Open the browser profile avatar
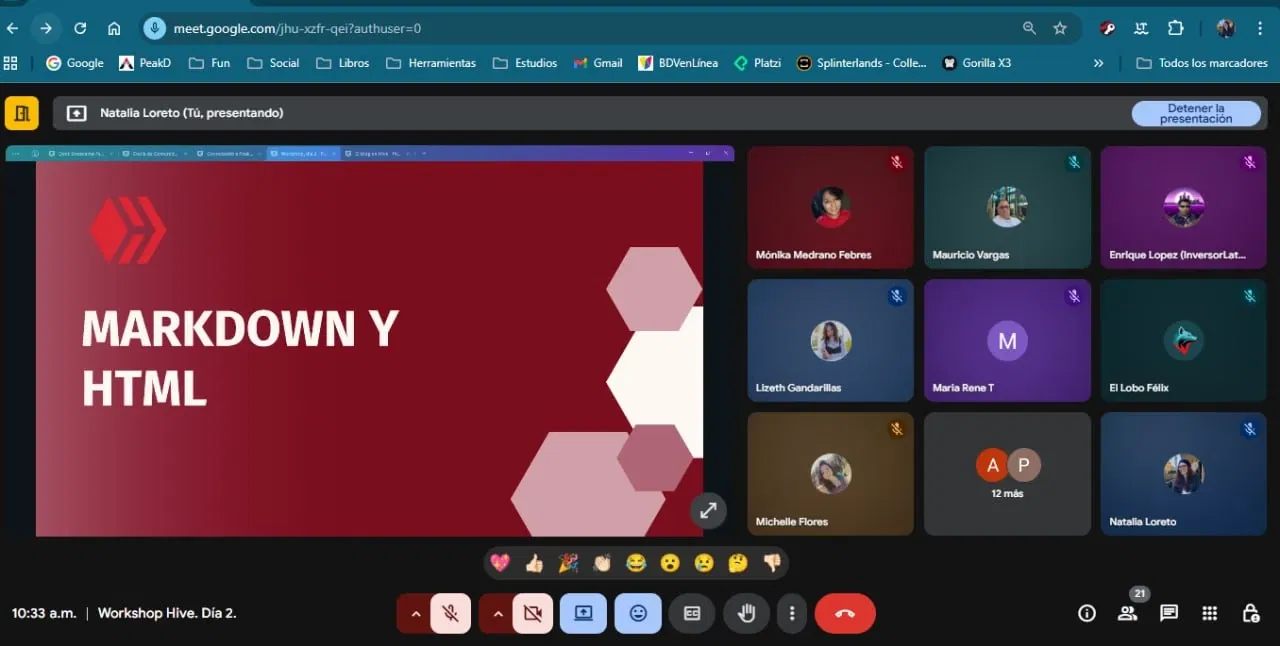 1225,28
